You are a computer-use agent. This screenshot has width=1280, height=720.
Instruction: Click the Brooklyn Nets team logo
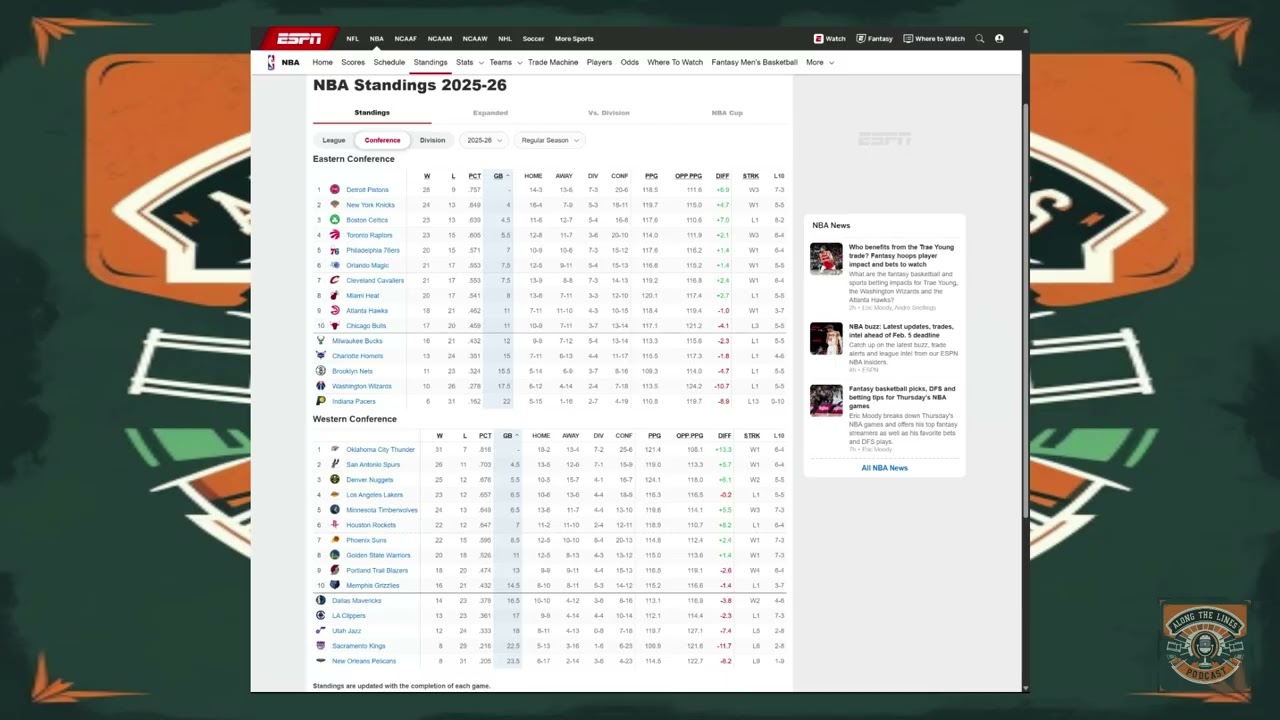click(x=321, y=371)
